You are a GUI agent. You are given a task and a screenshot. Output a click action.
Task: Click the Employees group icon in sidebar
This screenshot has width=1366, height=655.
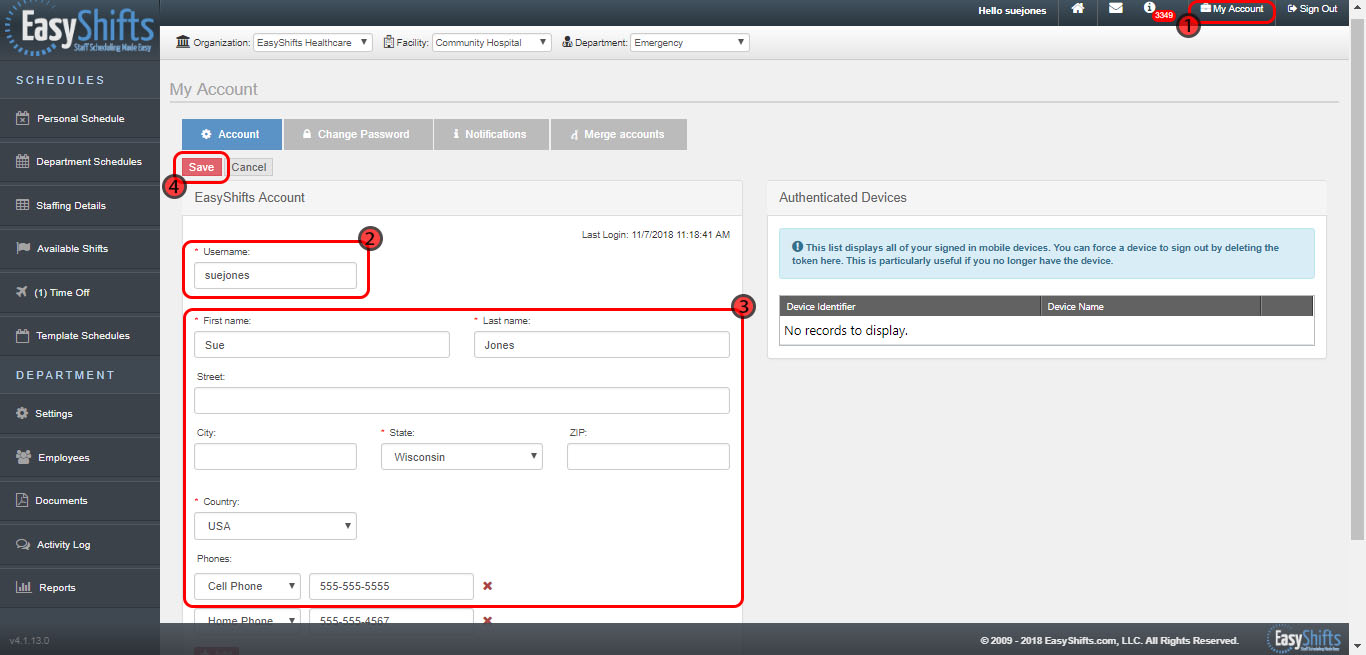[23, 457]
